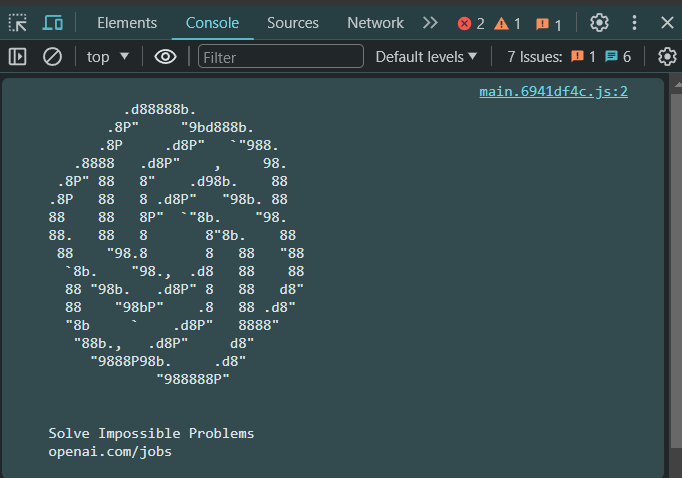Screen dimensions: 682x478
Task: Open the main.6941df4c.js:2 source link
Action: click(553, 91)
